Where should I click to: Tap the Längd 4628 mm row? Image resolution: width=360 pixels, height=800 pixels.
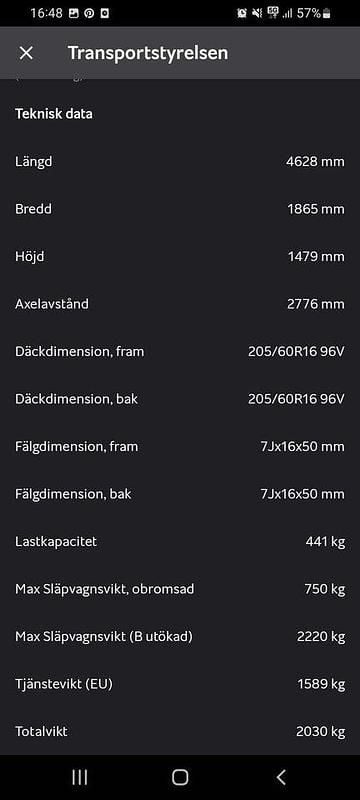(180, 162)
